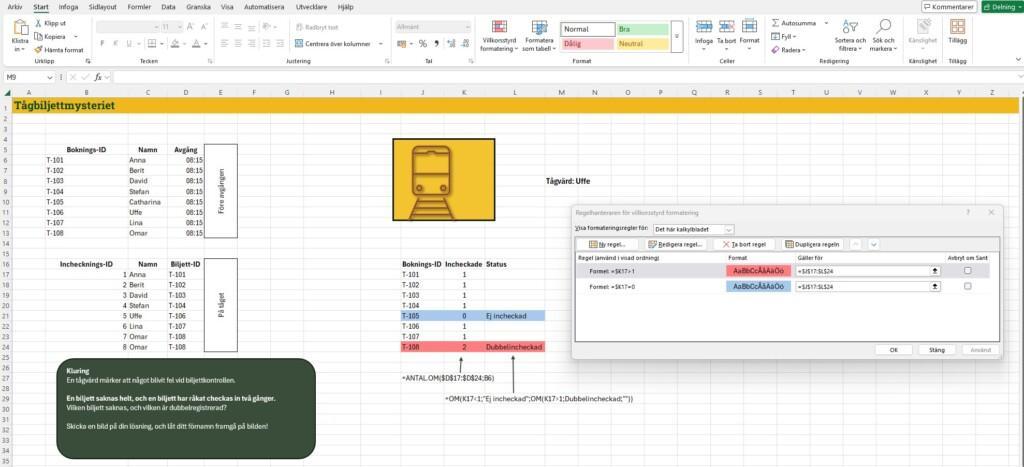Check Avbryt om Sant for the $K17=0 rule

[x=967, y=286]
